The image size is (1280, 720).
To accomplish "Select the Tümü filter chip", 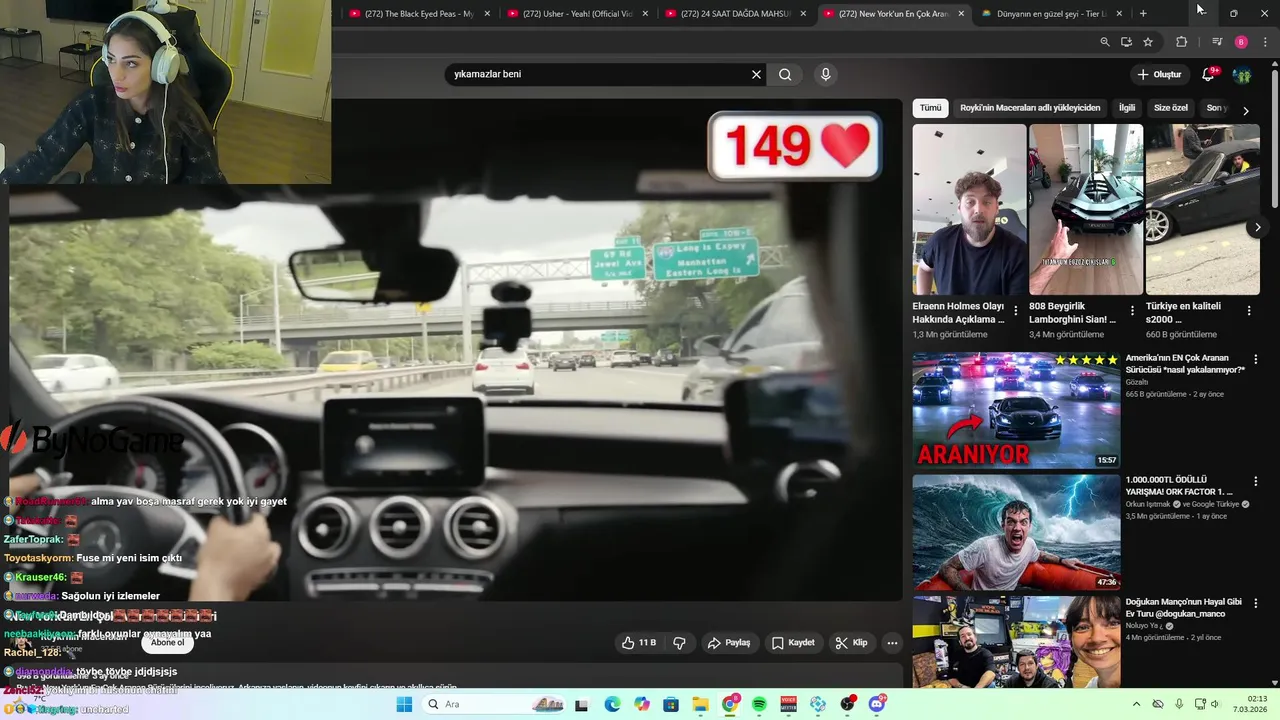I will coord(931,108).
